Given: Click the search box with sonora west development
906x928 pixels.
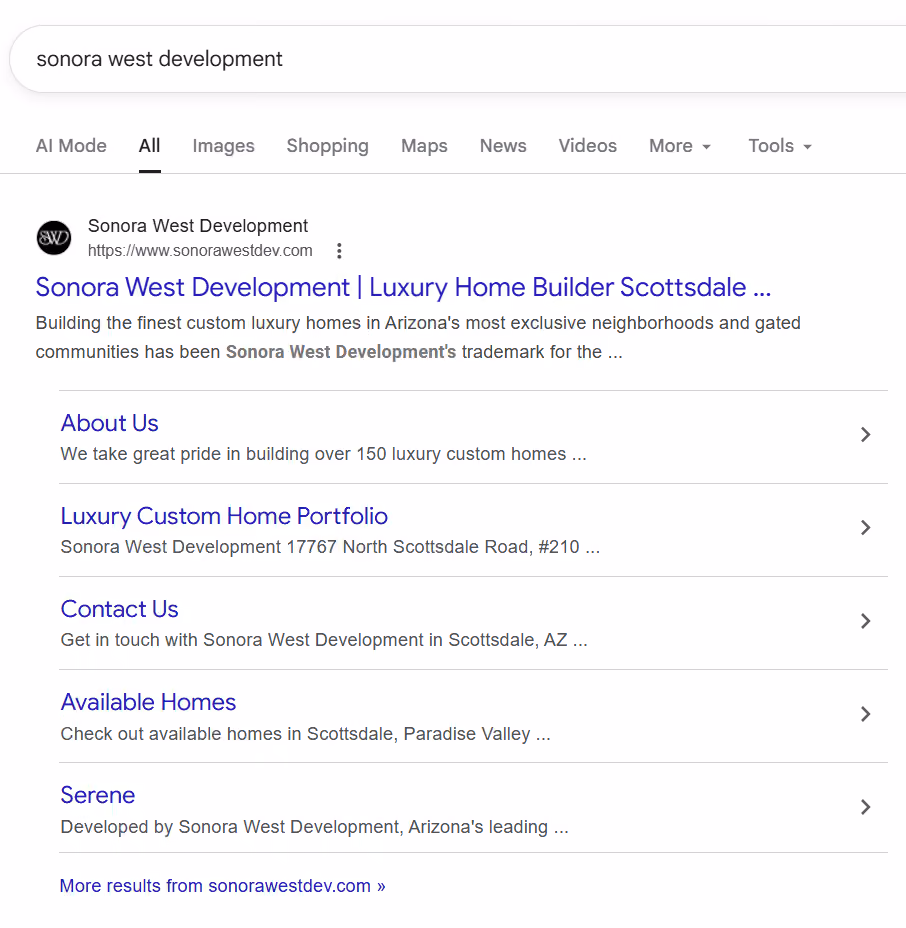Looking at the screenshot, I should 457,59.
